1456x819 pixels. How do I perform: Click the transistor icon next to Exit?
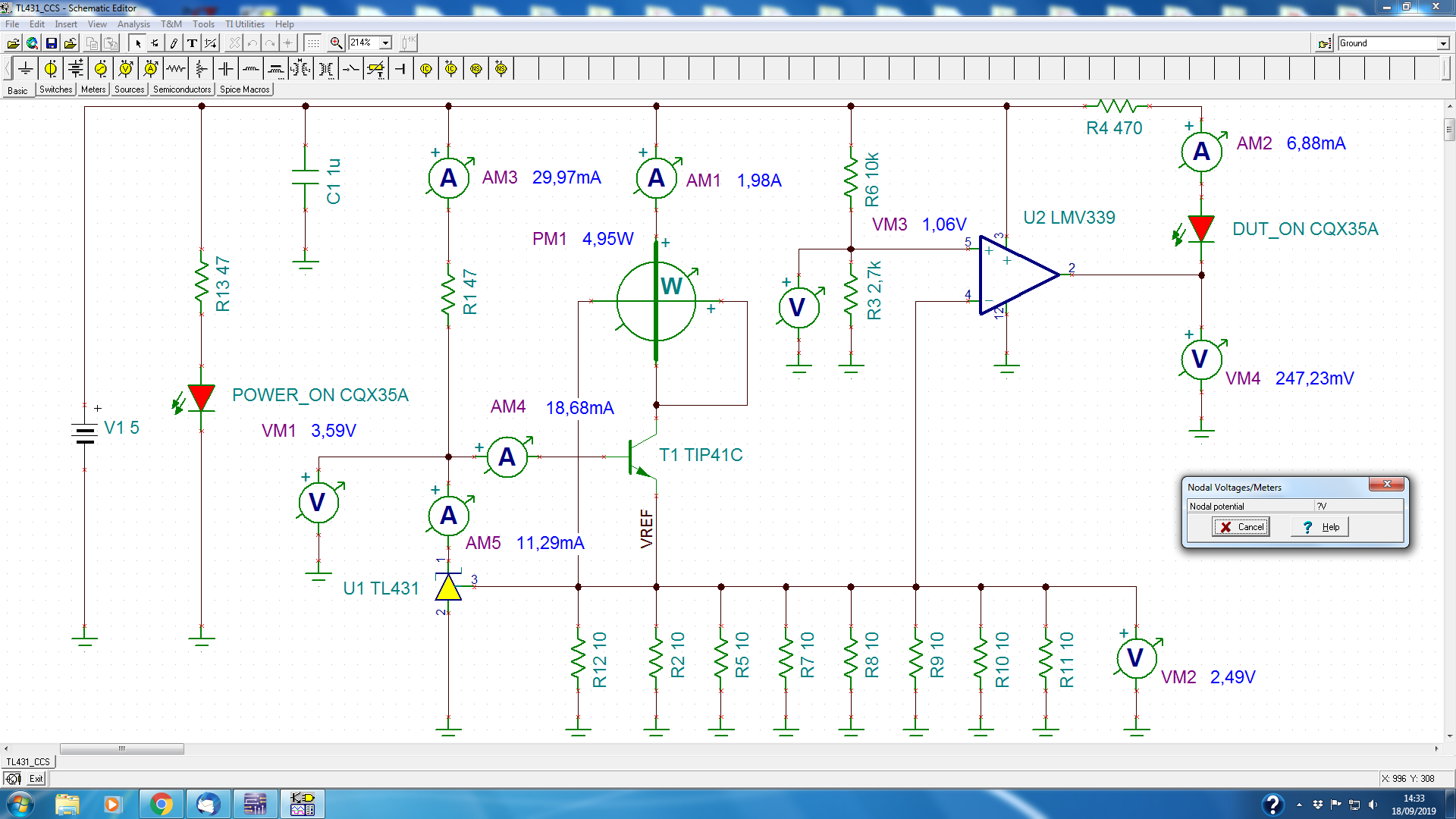(13, 779)
